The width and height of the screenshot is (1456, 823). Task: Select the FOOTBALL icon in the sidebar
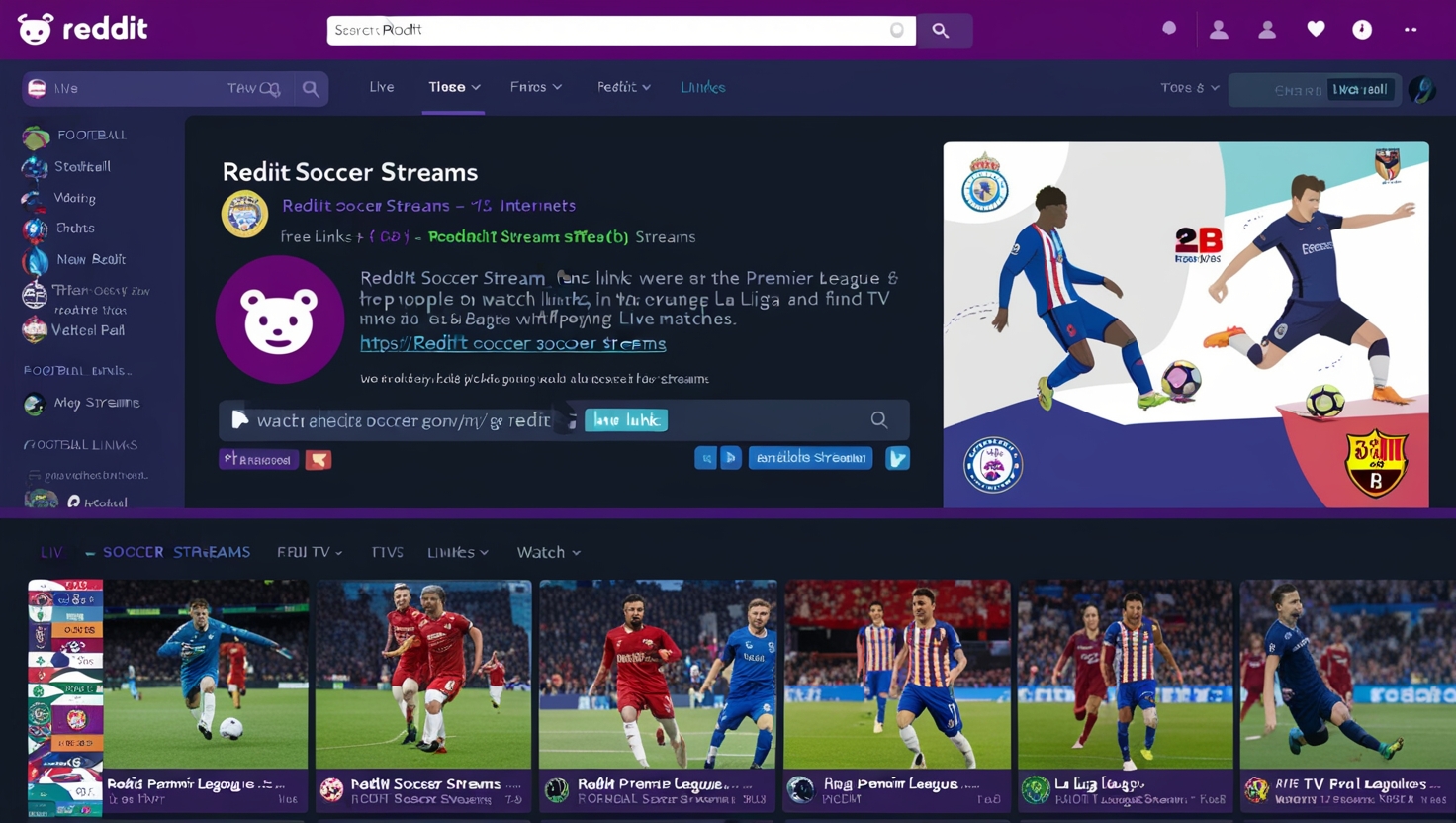[36, 137]
